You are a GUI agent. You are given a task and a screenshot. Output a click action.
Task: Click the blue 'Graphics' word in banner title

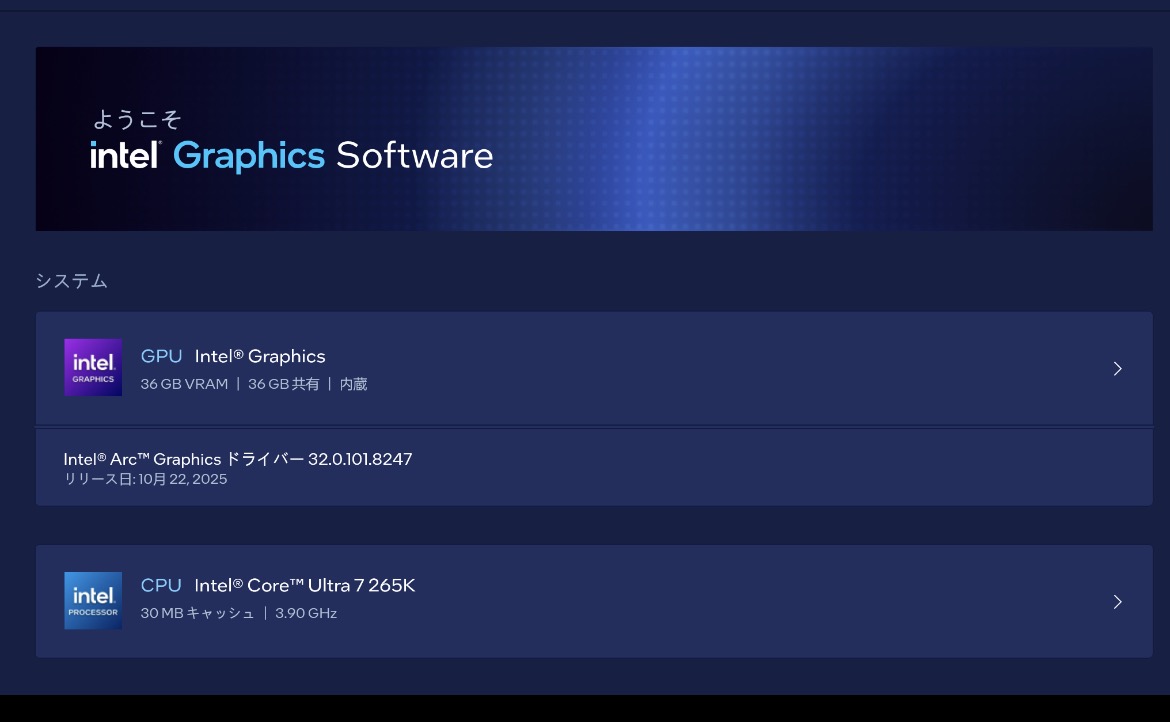(x=248, y=156)
